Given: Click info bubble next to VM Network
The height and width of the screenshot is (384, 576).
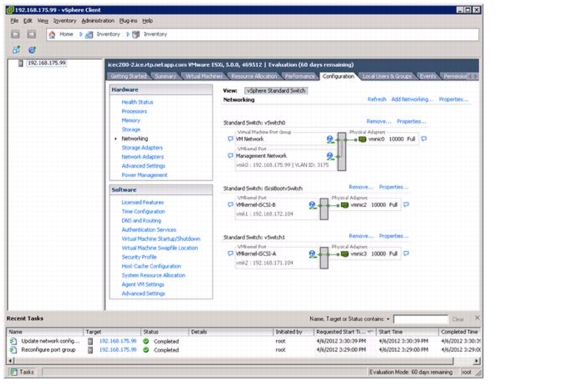Looking at the screenshot, I should click(x=230, y=139).
